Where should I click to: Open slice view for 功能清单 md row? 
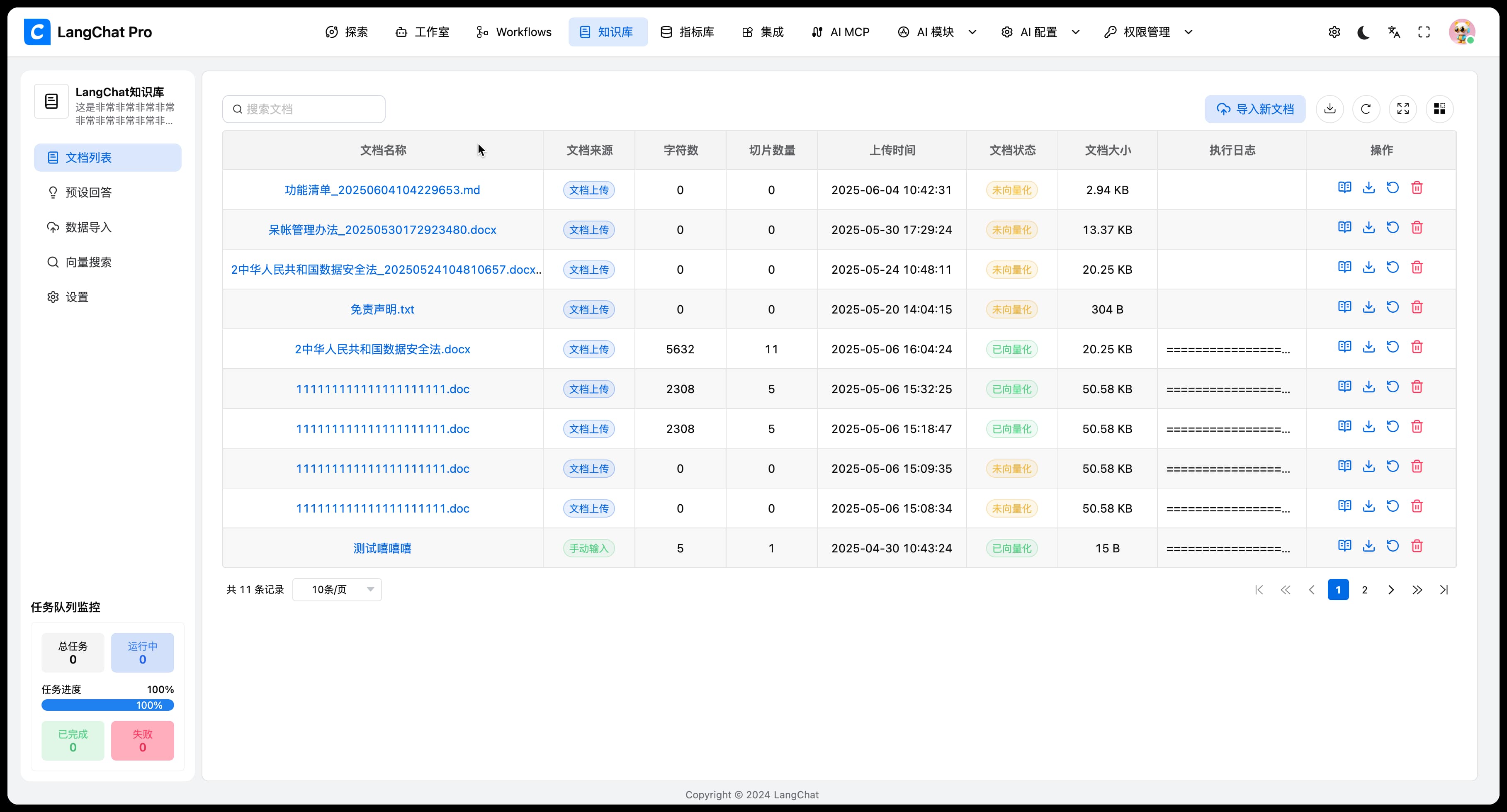[1344, 187]
